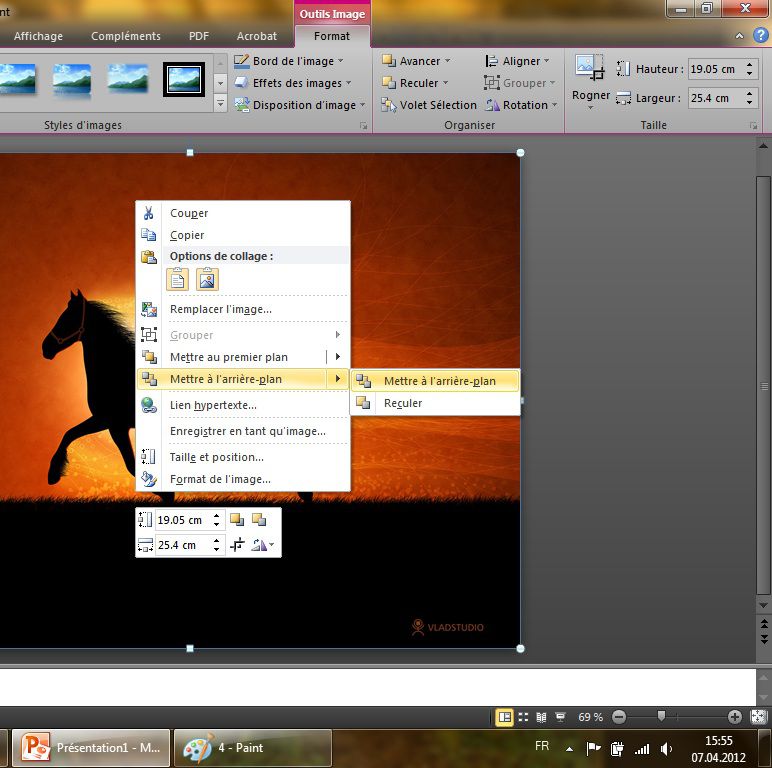Viewport: 772px width, 768px height.
Task: Click the Rogner crop tool icon
Action: pos(590,68)
